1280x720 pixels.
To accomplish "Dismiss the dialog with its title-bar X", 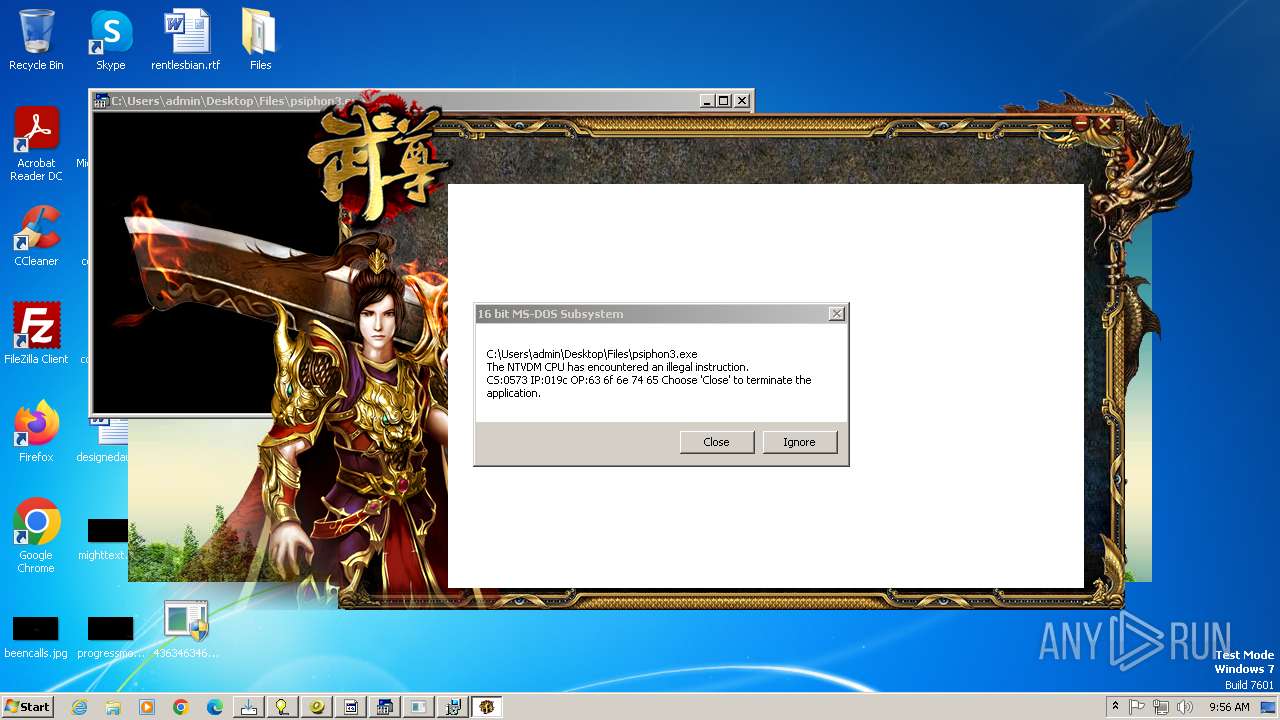I will tap(837, 314).
